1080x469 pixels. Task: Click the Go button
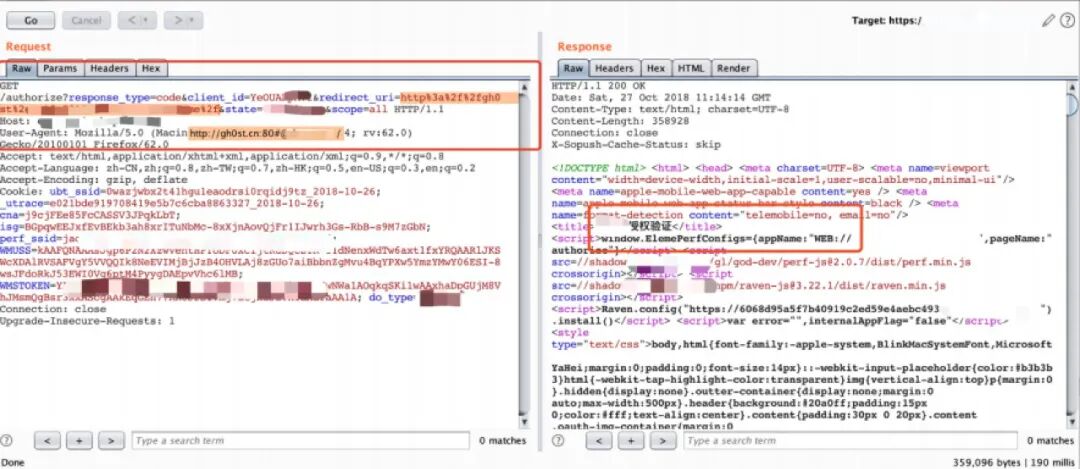point(31,21)
